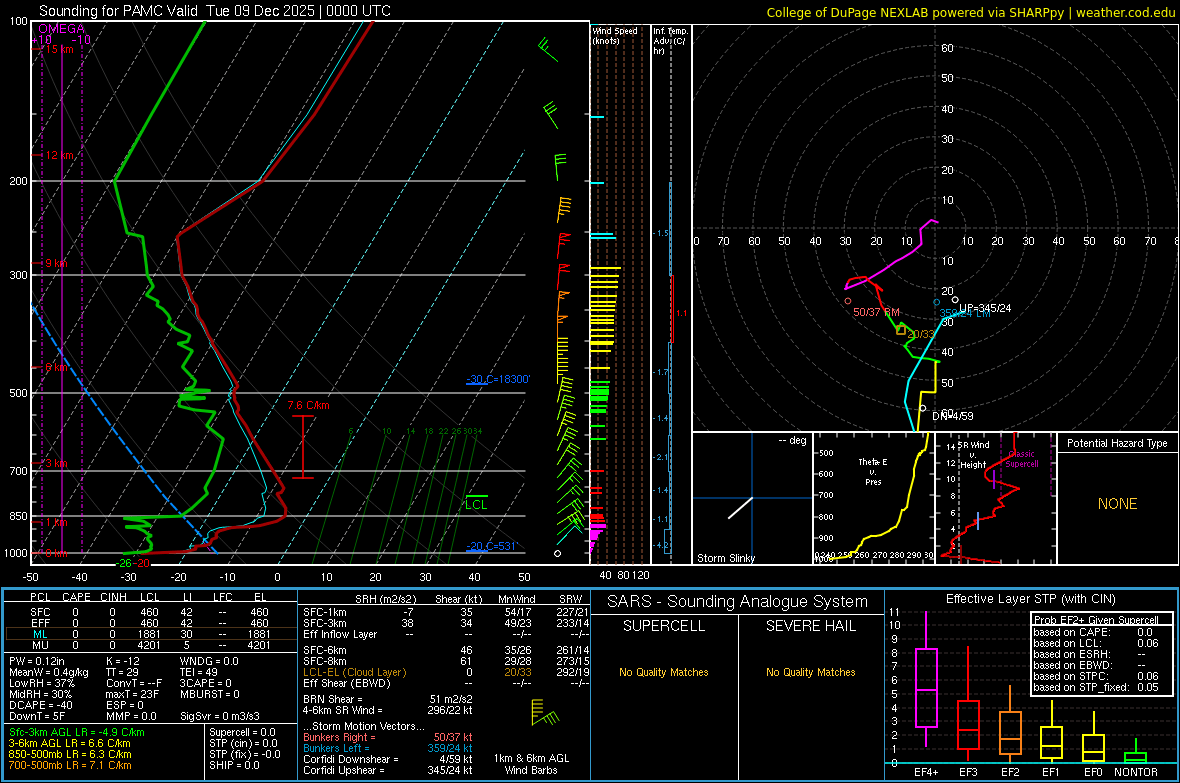Image resolution: width=1180 pixels, height=783 pixels.
Task: Click 'Effective Layer STP (with CIN)' title
Action: pos(1030,599)
